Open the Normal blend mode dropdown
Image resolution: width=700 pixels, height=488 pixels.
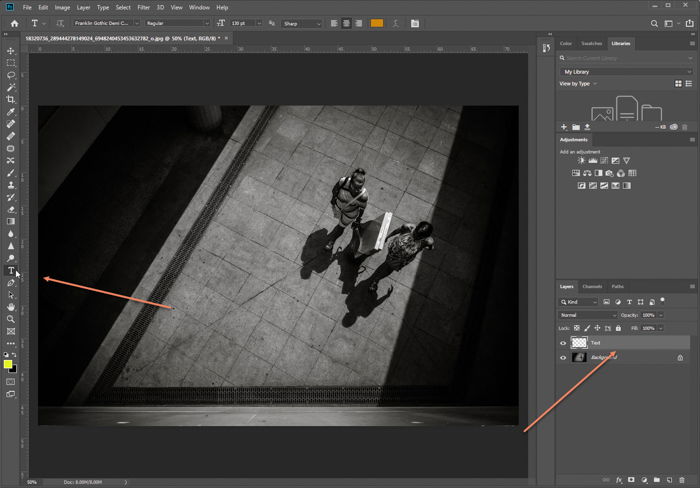[x=588, y=315]
